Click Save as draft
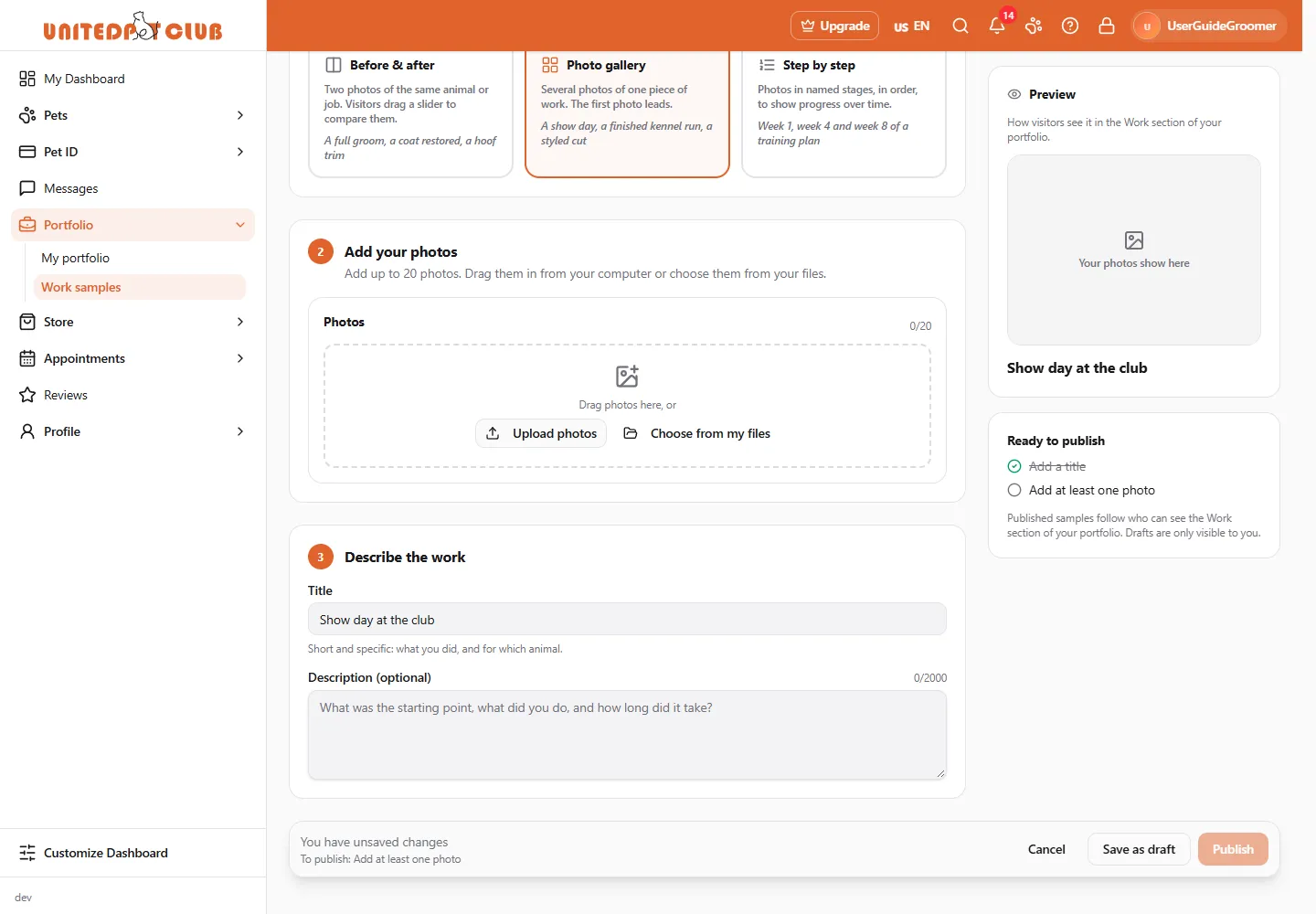The image size is (1316, 914). click(1139, 849)
